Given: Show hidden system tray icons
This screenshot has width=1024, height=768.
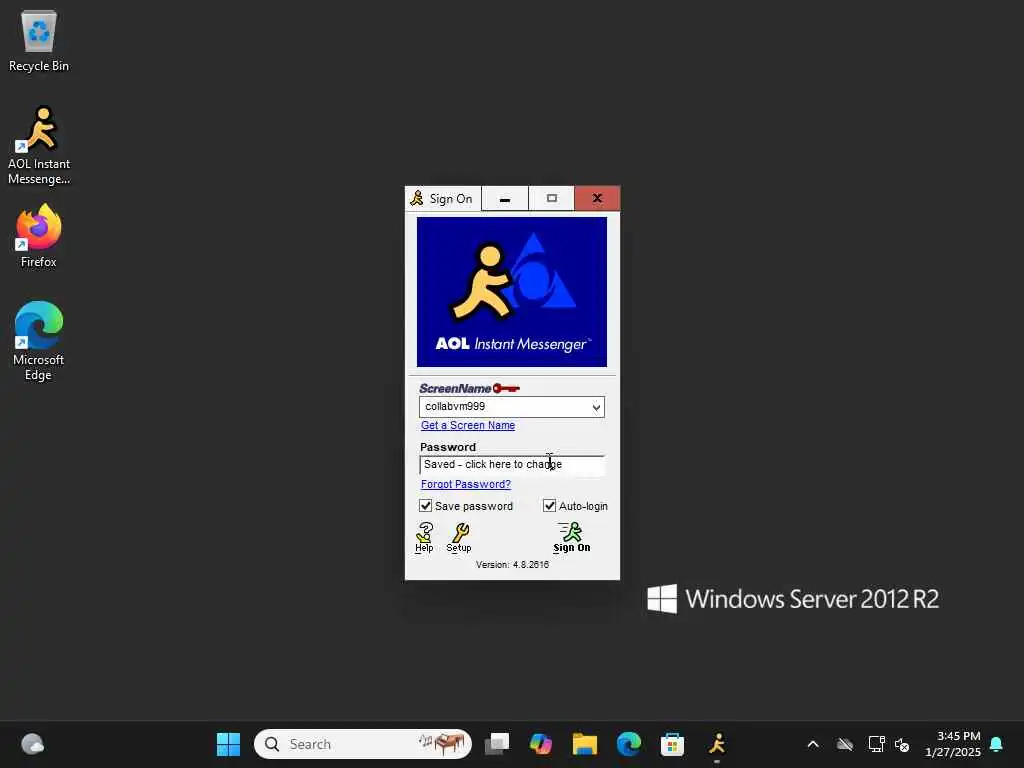Looking at the screenshot, I should tap(813, 744).
